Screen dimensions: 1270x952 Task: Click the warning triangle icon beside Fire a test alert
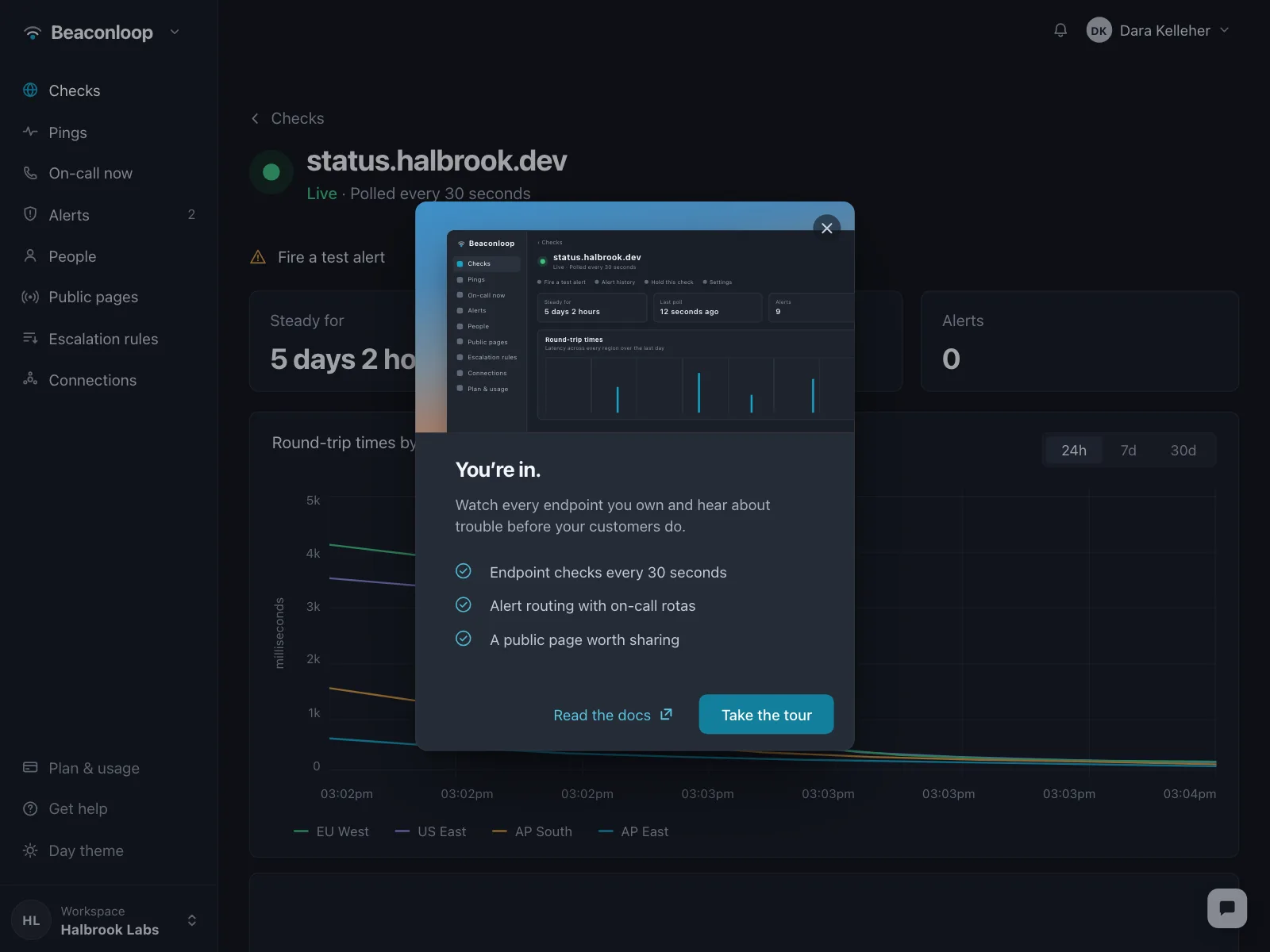coord(258,257)
